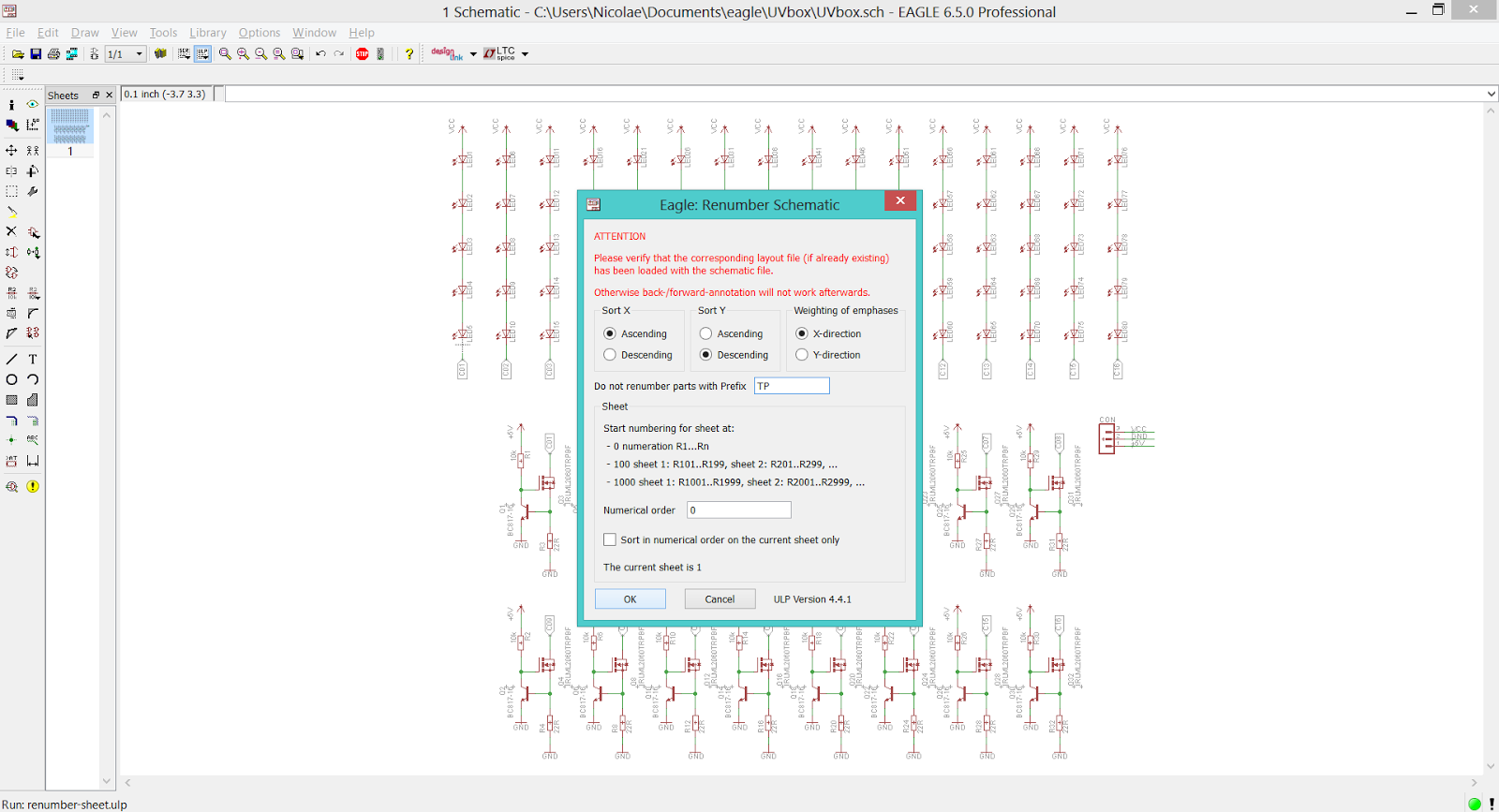Zoom out of the schematic
Image resolution: width=1499 pixels, height=812 pixels.
(x=260, y=54)
